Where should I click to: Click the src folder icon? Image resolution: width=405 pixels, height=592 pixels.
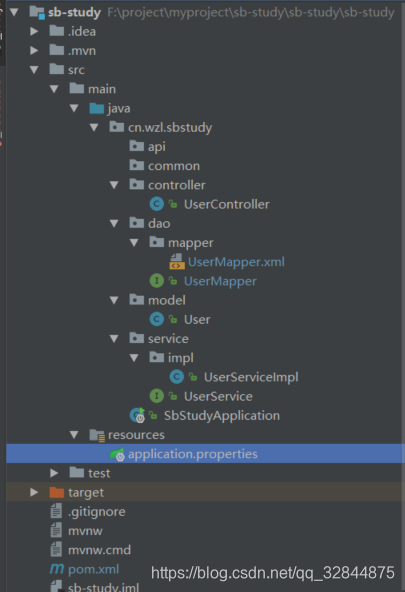57,69
